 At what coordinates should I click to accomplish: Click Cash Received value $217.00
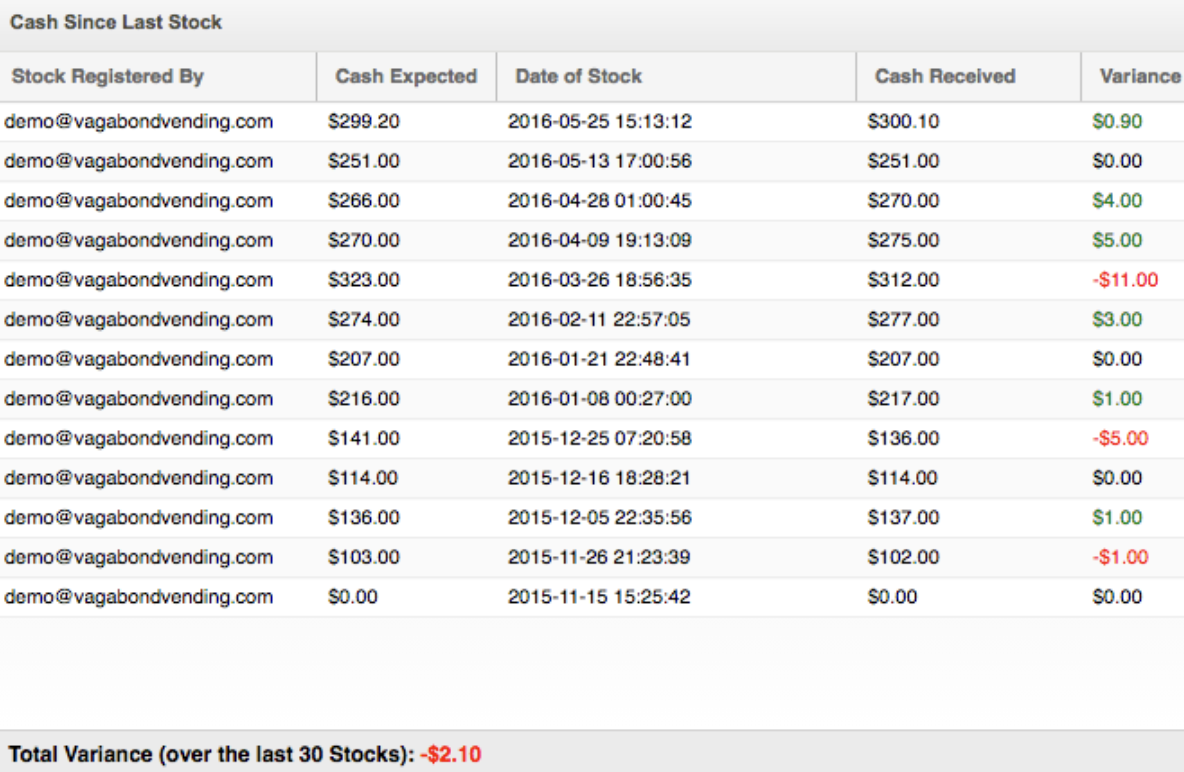tap(903, 399)
